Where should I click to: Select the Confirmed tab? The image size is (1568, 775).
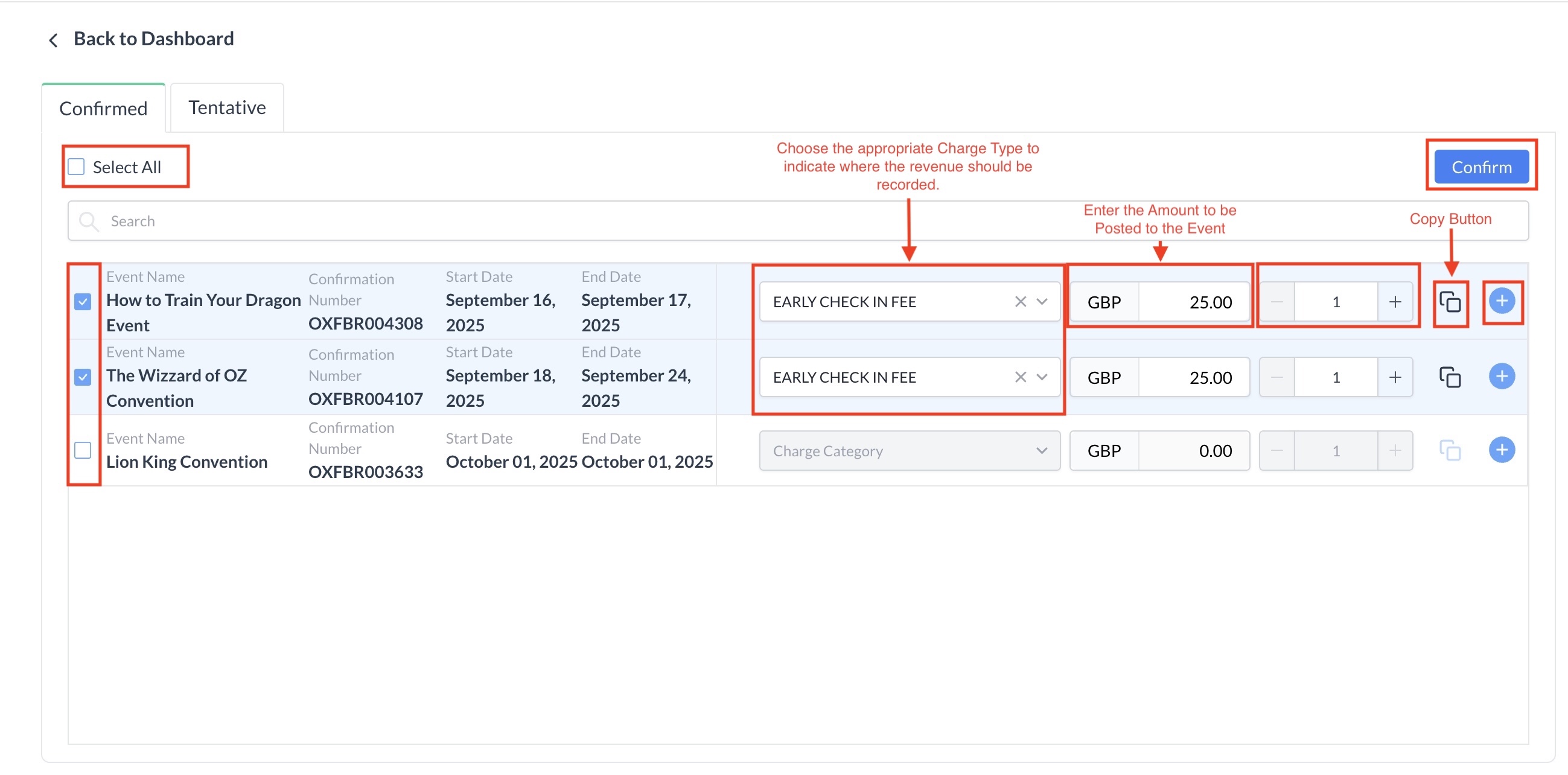(103, 109)
